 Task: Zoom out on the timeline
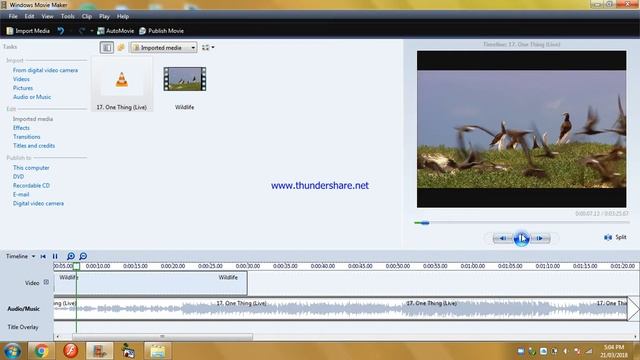pos(83,256)
